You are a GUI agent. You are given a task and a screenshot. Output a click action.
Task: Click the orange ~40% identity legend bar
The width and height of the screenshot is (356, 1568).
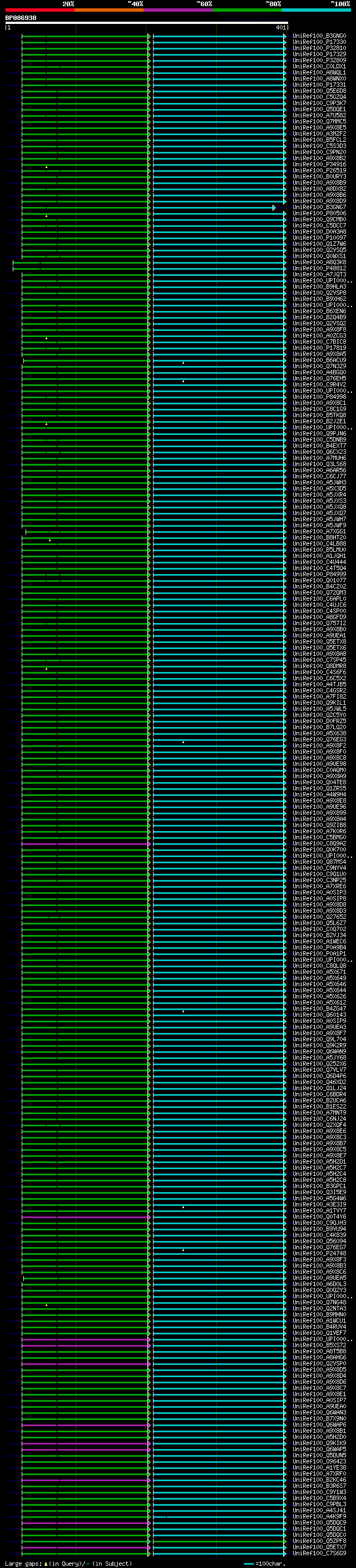pyautogui.click(x=109, y=10)
